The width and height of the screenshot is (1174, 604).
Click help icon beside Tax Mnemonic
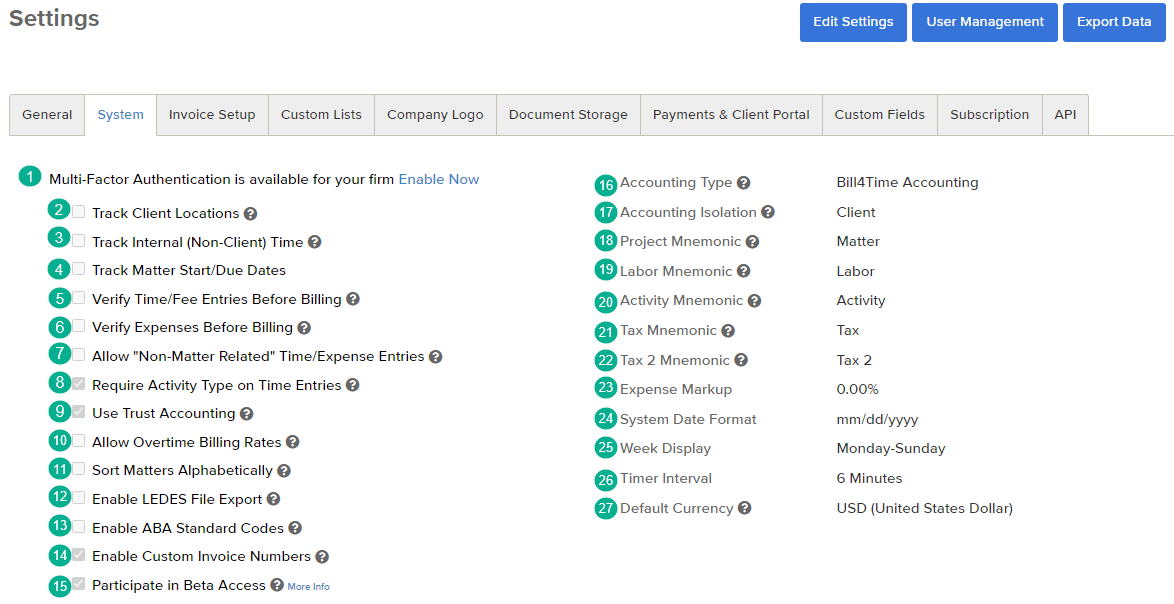729,331
